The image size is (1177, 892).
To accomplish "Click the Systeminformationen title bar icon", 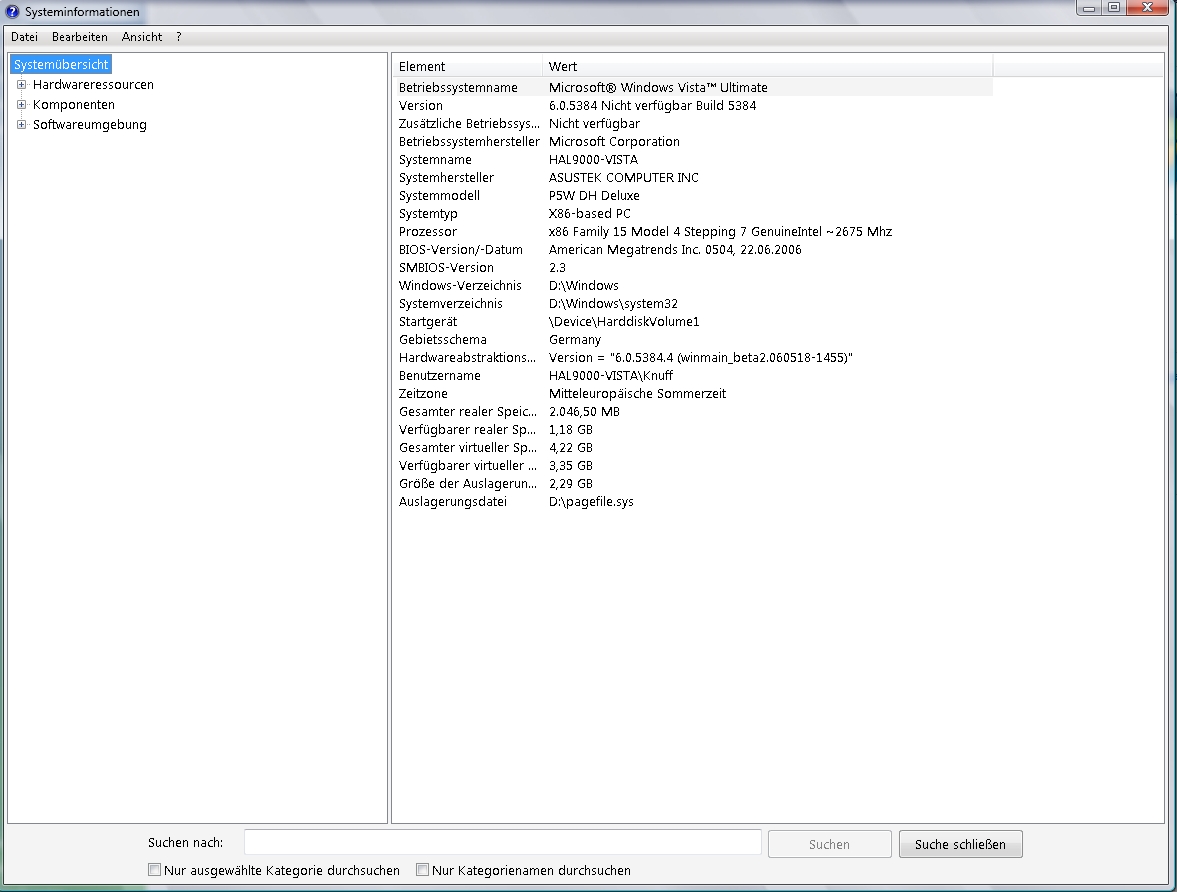I will [x=12, y=11].
